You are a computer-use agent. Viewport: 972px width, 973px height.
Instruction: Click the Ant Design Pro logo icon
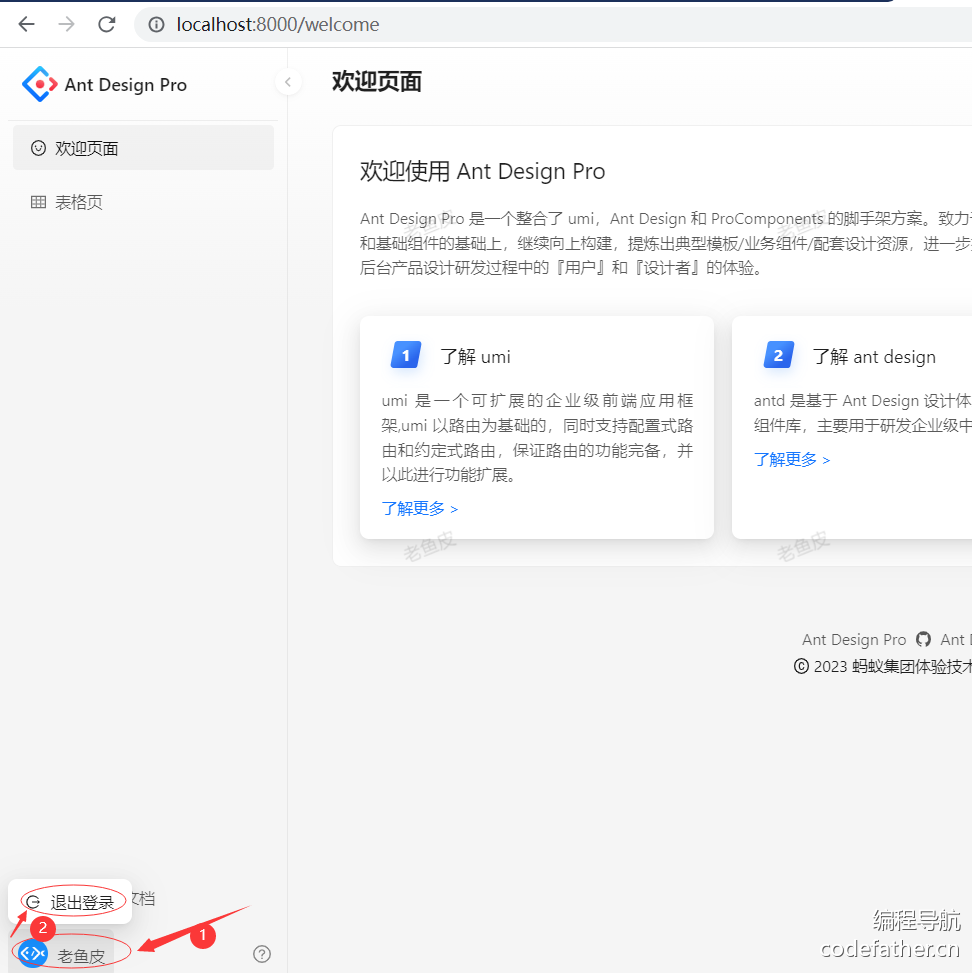coord(40,84)
